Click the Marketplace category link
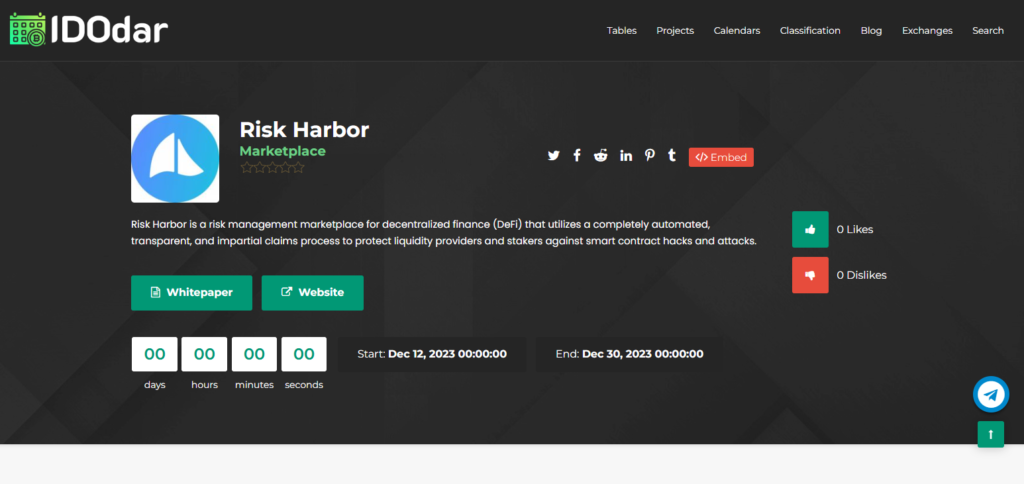The image size is (1024, 484). (x=282, y=151)
